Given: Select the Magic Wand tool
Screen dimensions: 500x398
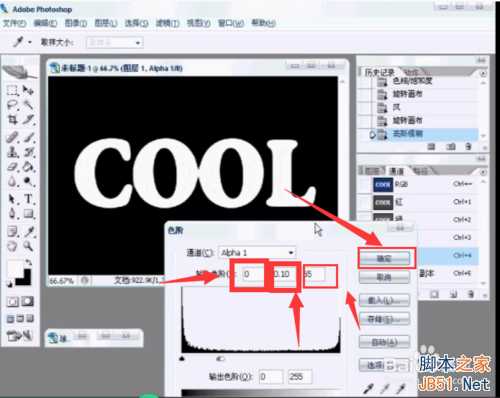Looking at the screenshot, I should 28,105.
